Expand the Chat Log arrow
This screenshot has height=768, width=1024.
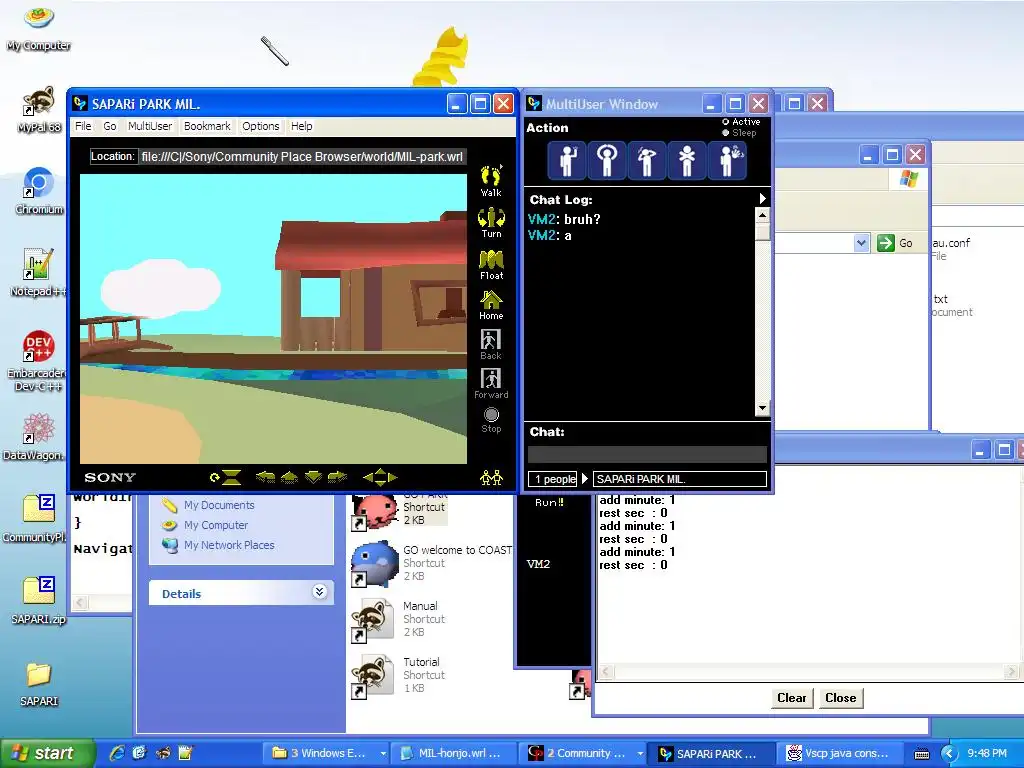(x=762, y=199)
